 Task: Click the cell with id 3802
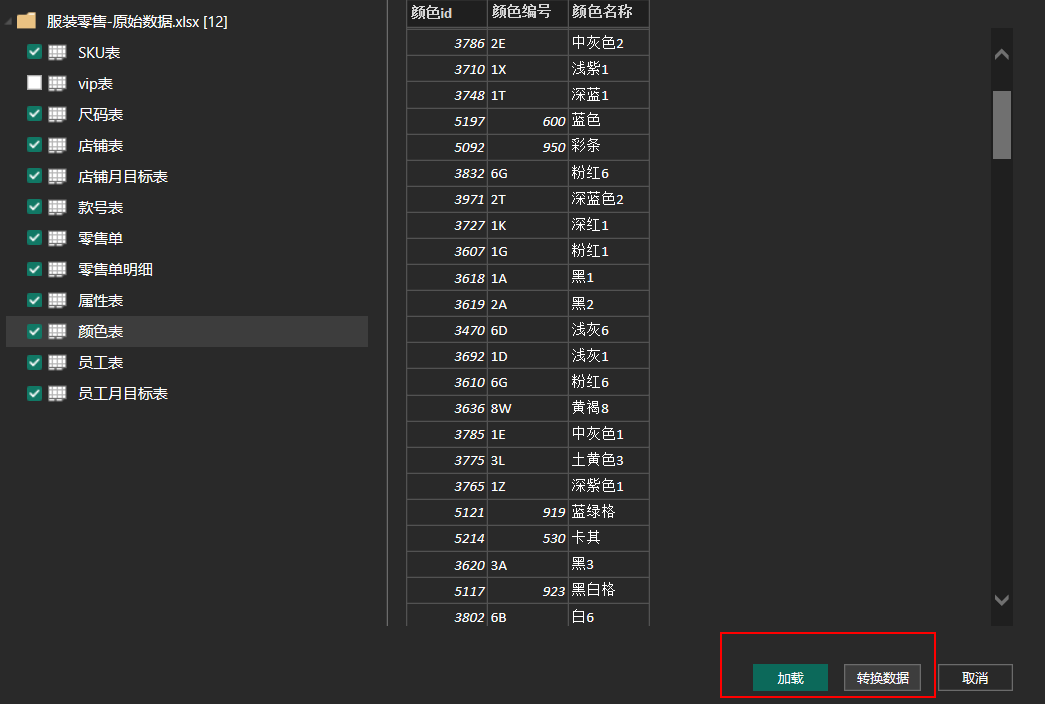(x=447, y=616)
